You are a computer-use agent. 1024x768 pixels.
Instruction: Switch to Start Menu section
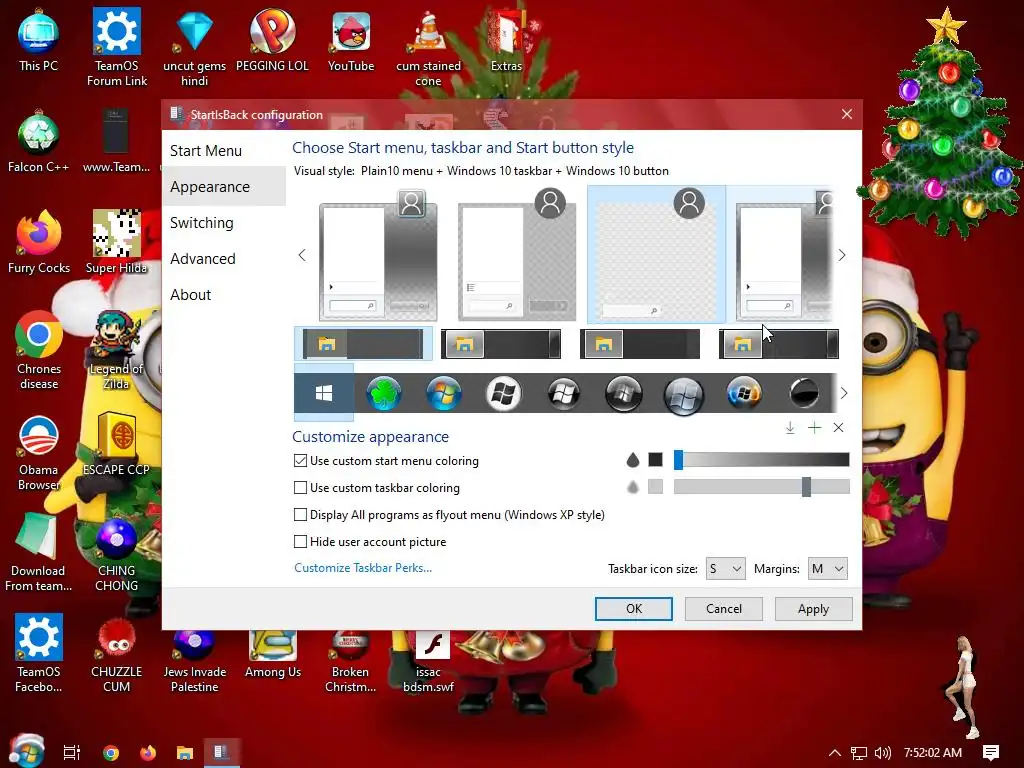(223, 151)
